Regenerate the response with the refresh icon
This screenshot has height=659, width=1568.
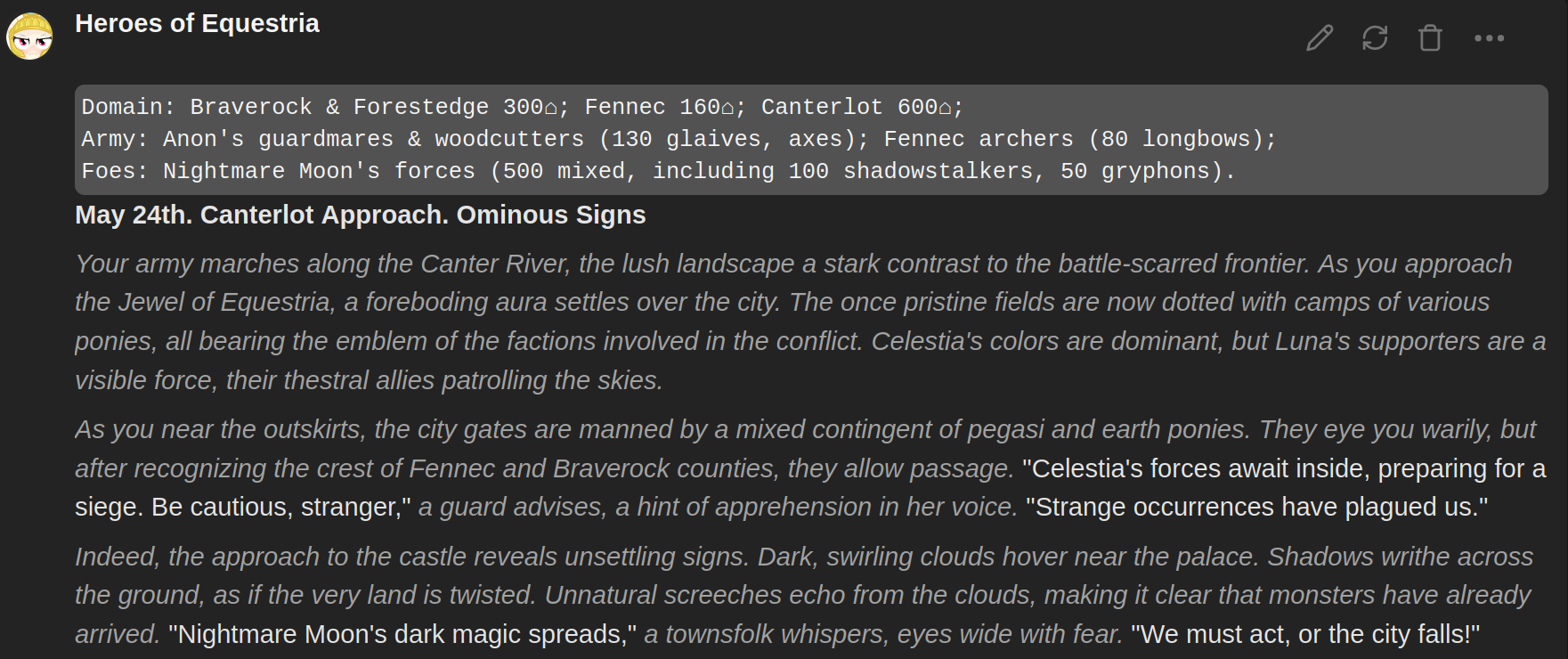(1375, 38)
